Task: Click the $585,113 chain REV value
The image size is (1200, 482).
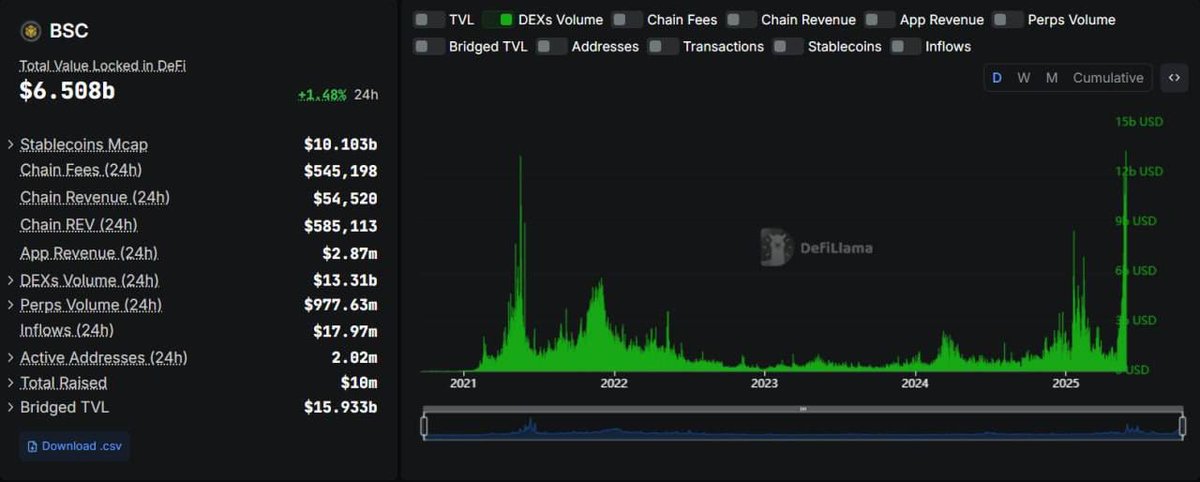Action: tap(341, 226)
